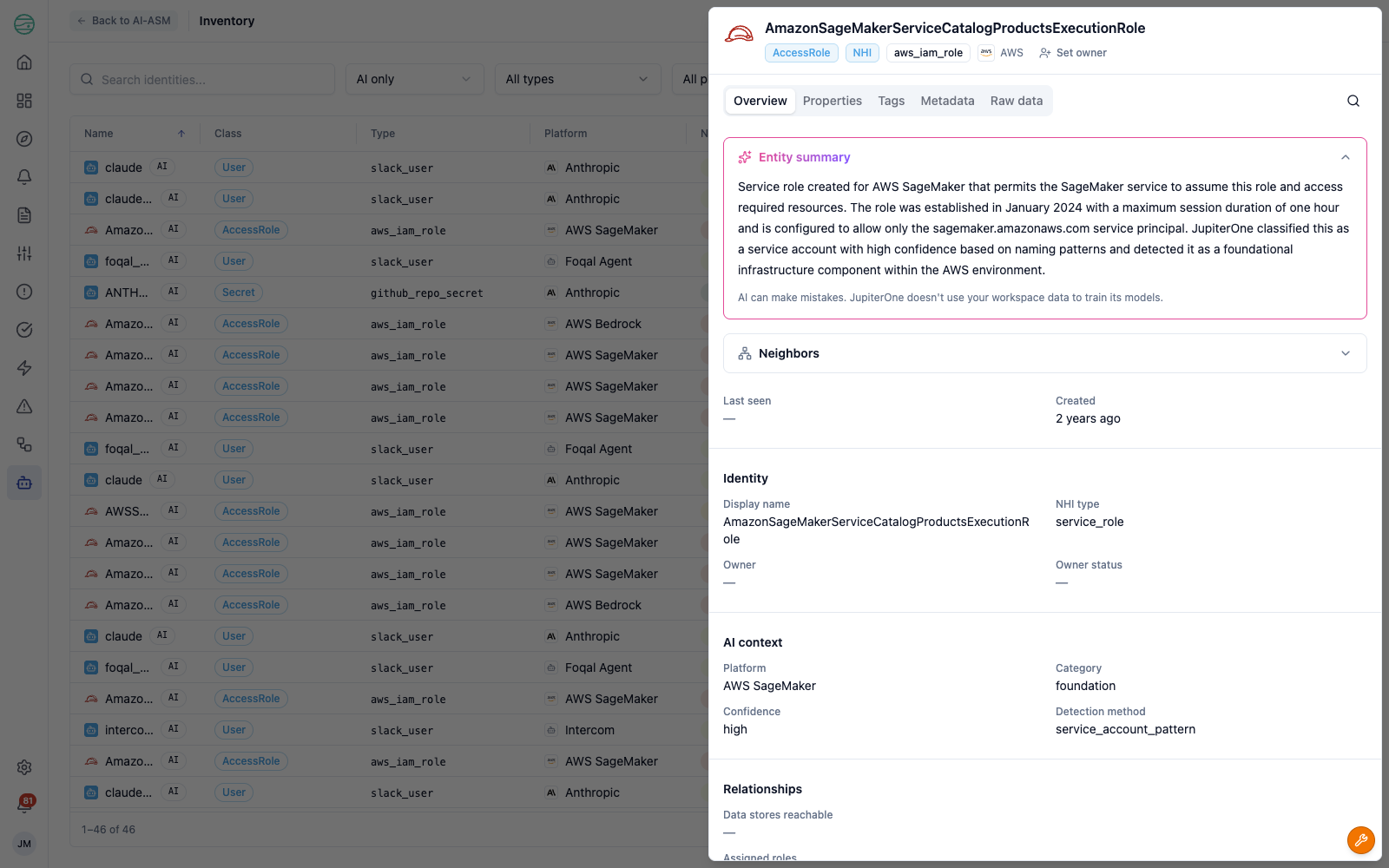Viewport: 1389px width, 868px height.
Task: Open the sliders controls icon in sidebar
Action: pyautogui.click(x=24, y=253)
